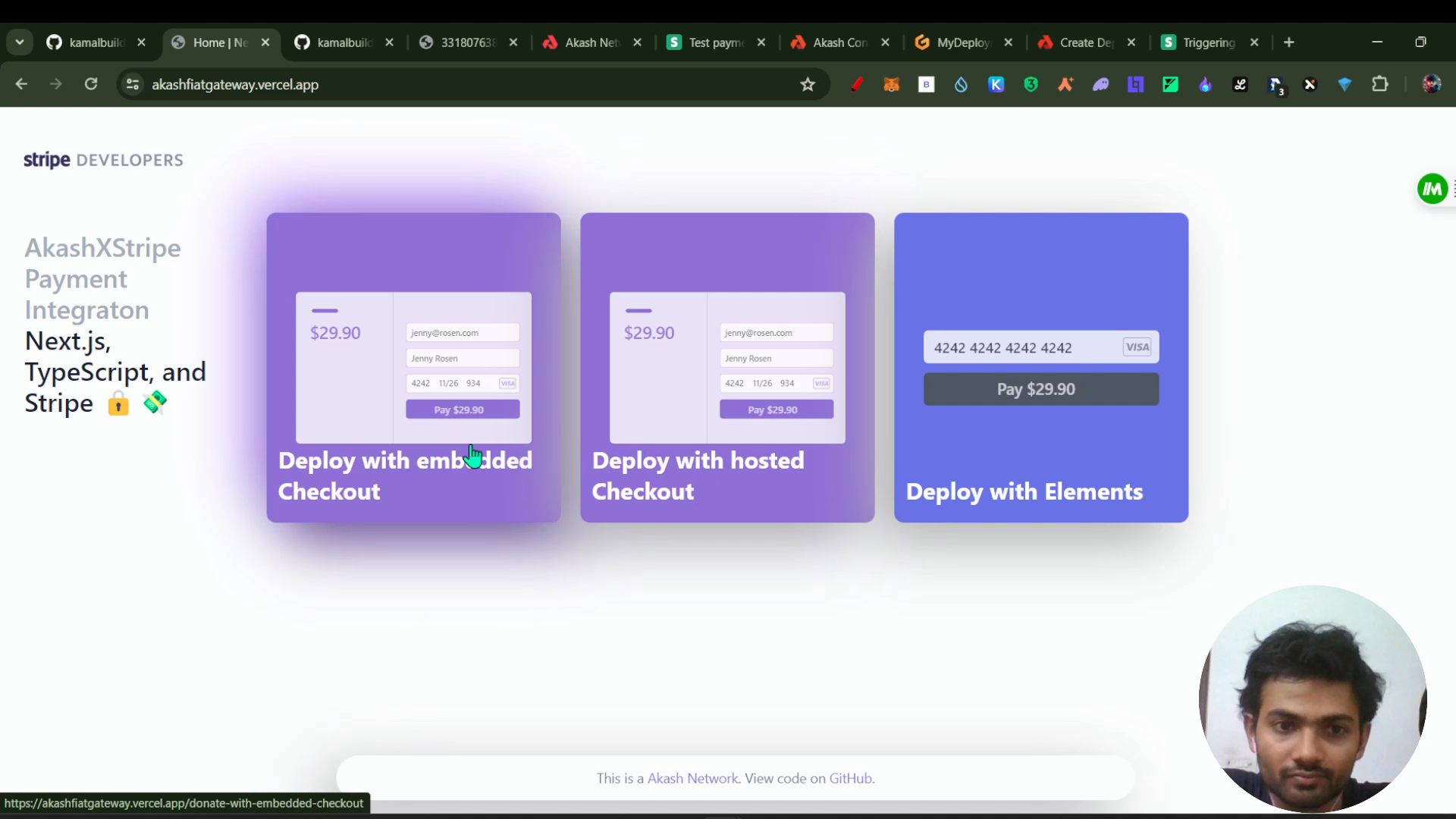
Task: Close the MyDeploy tab
Action: click(1008, 42)
